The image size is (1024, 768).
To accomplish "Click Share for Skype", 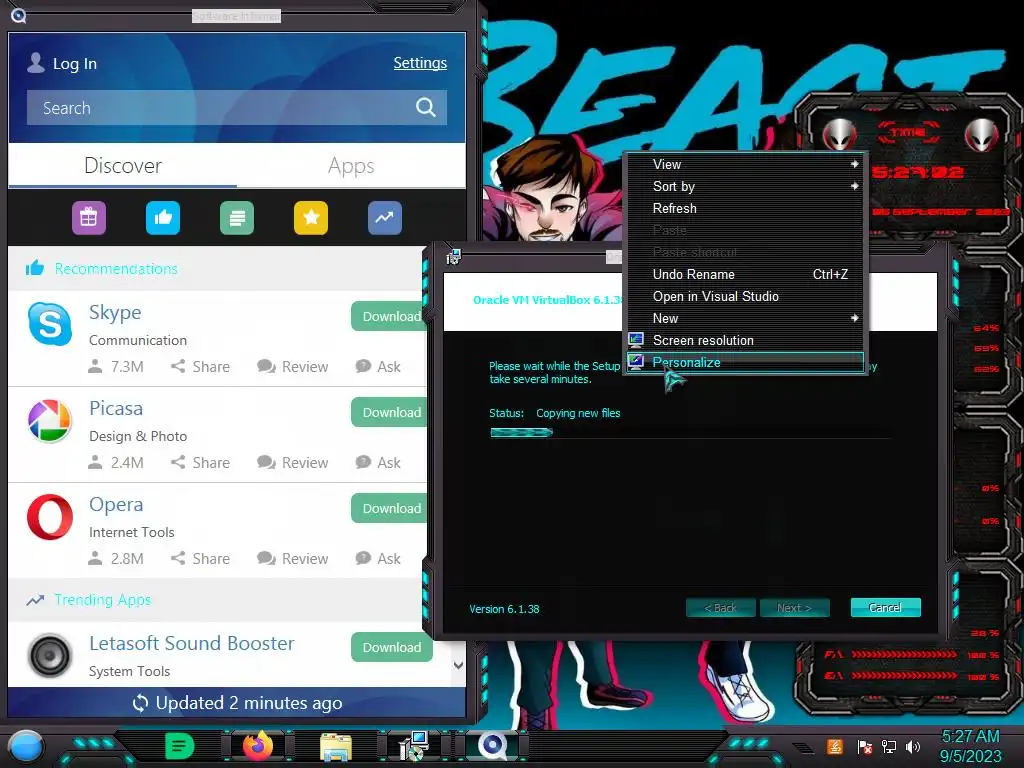I will tap(200, 366).
